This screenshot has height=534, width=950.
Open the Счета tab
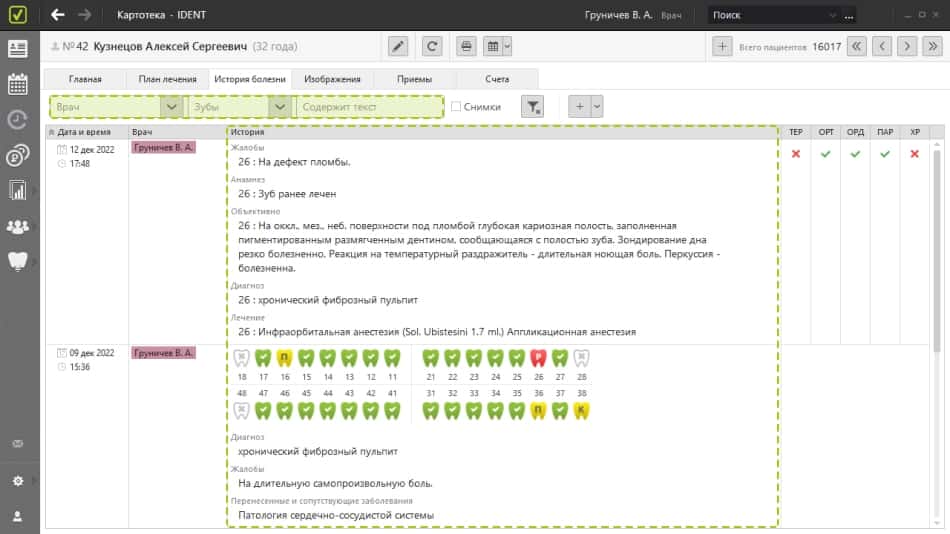point(497,80)
